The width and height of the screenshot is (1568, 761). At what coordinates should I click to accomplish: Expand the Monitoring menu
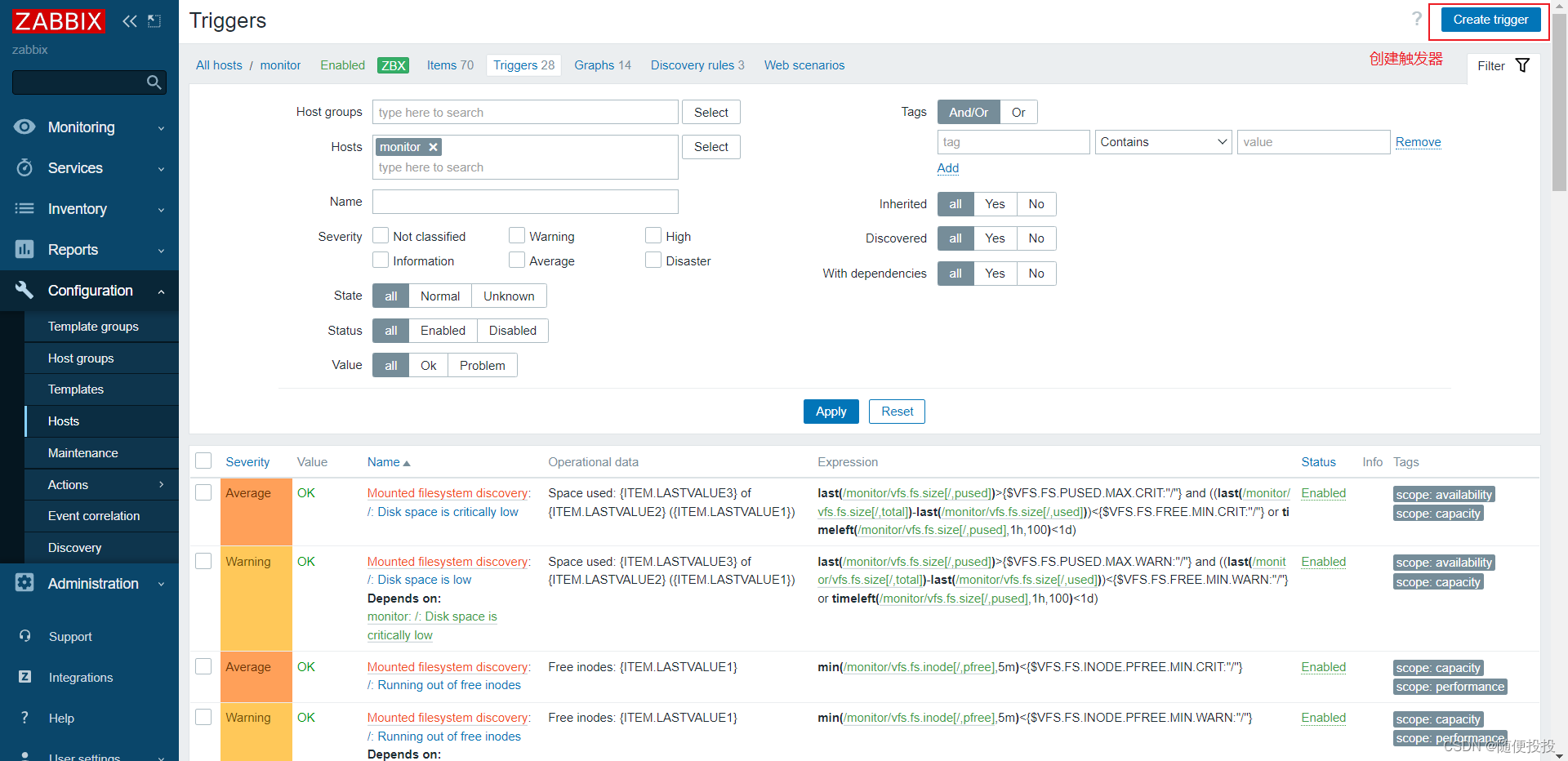click(x=89, y=127)
